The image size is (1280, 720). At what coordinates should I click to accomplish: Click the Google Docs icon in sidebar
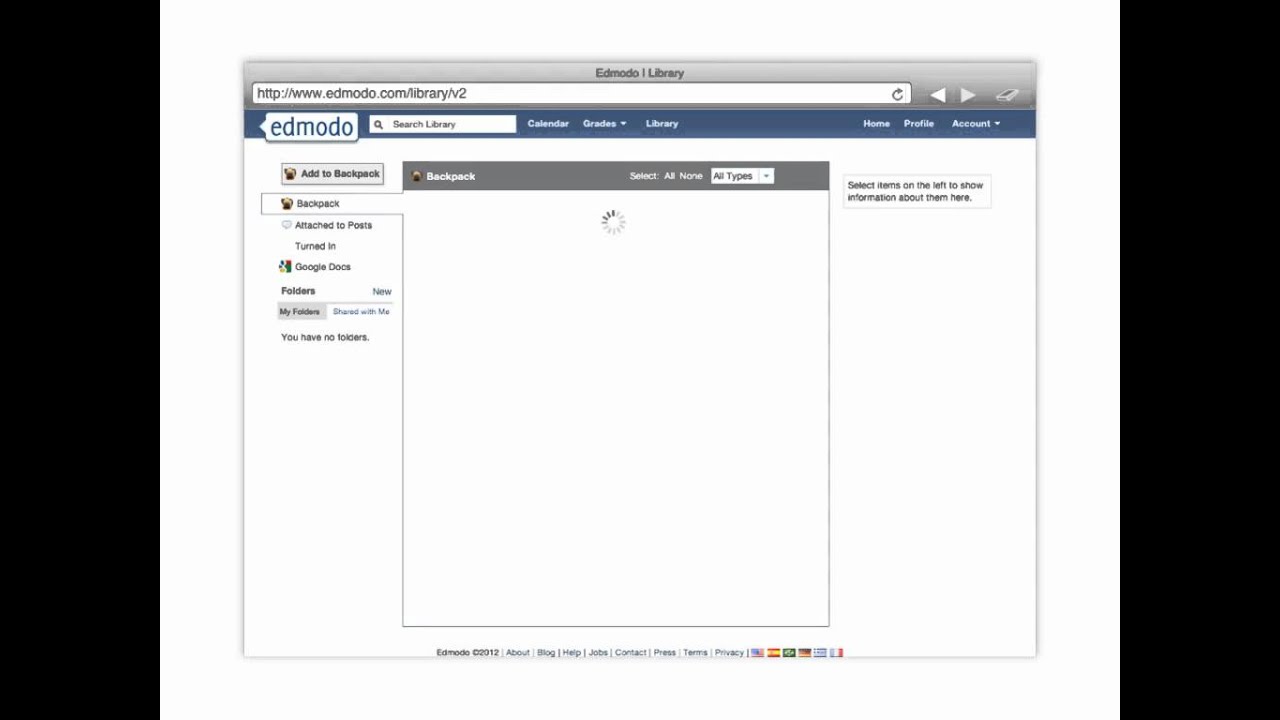click(x=285, y=267)
